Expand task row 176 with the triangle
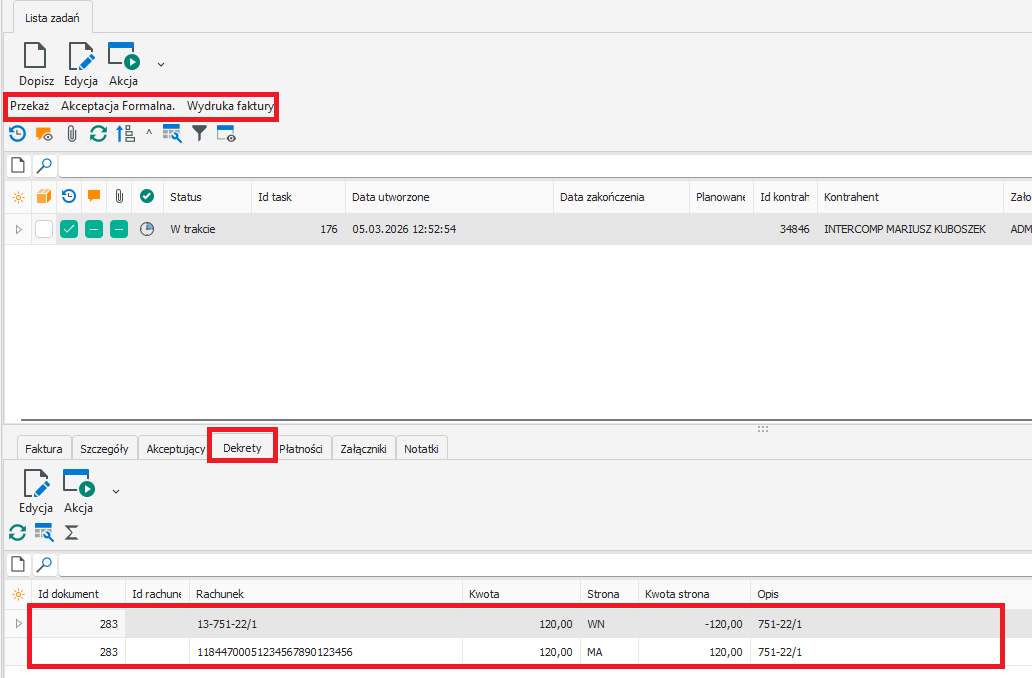The image size is (1032, 678). (18, 229)
